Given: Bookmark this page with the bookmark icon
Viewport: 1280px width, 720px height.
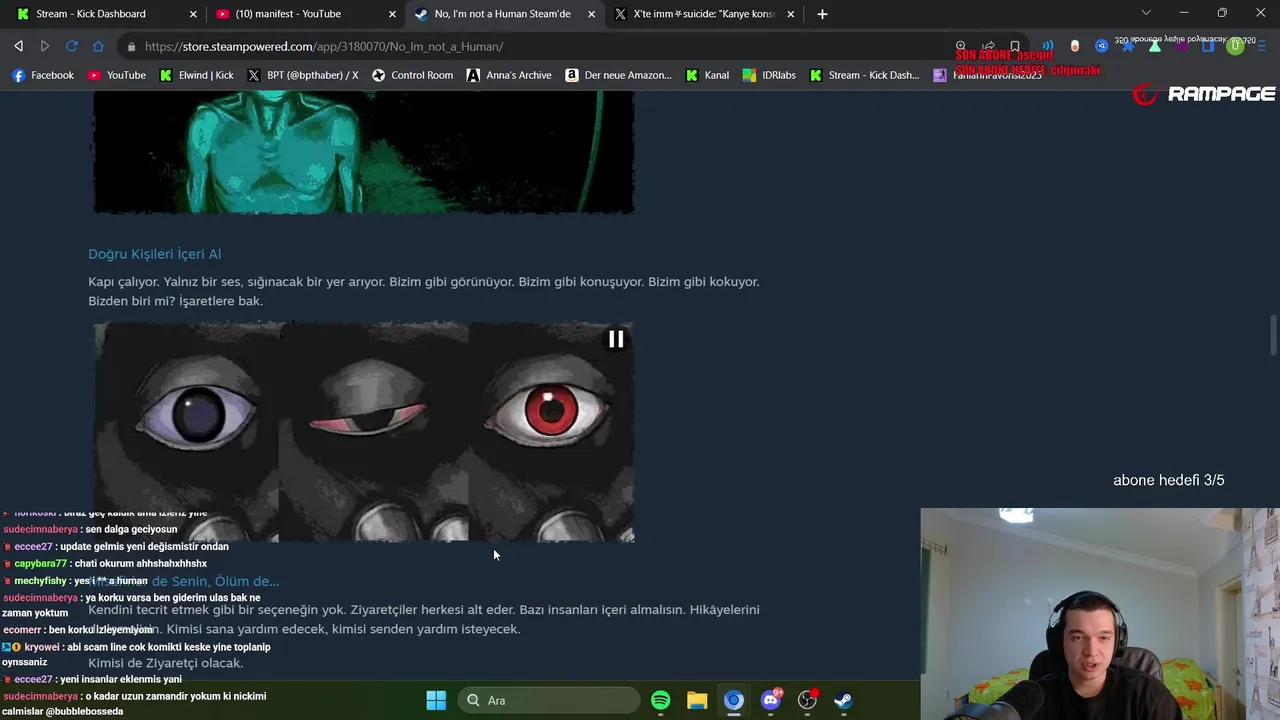Looking at the screenshot, I should point(1015,46).
